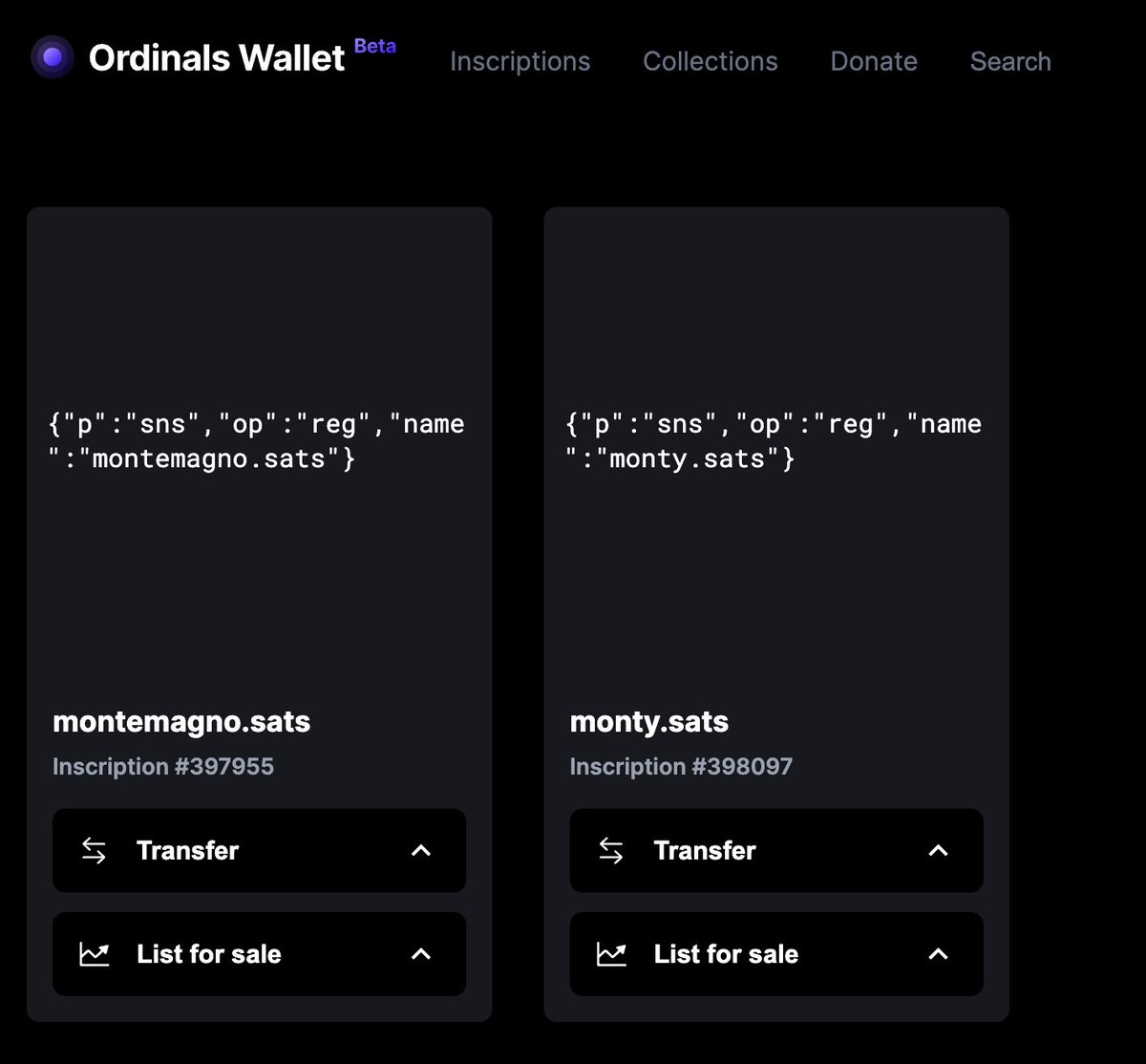
Task: Click the Ordinals Wallet title link
Action: pos(217,58)
